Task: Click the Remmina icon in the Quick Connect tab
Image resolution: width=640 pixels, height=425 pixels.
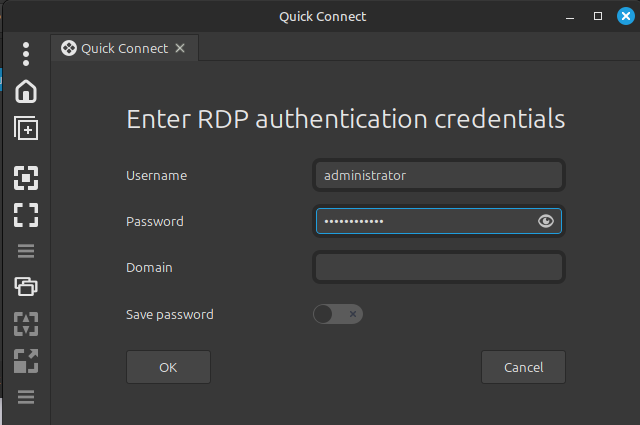Action: tap(69, 48)
